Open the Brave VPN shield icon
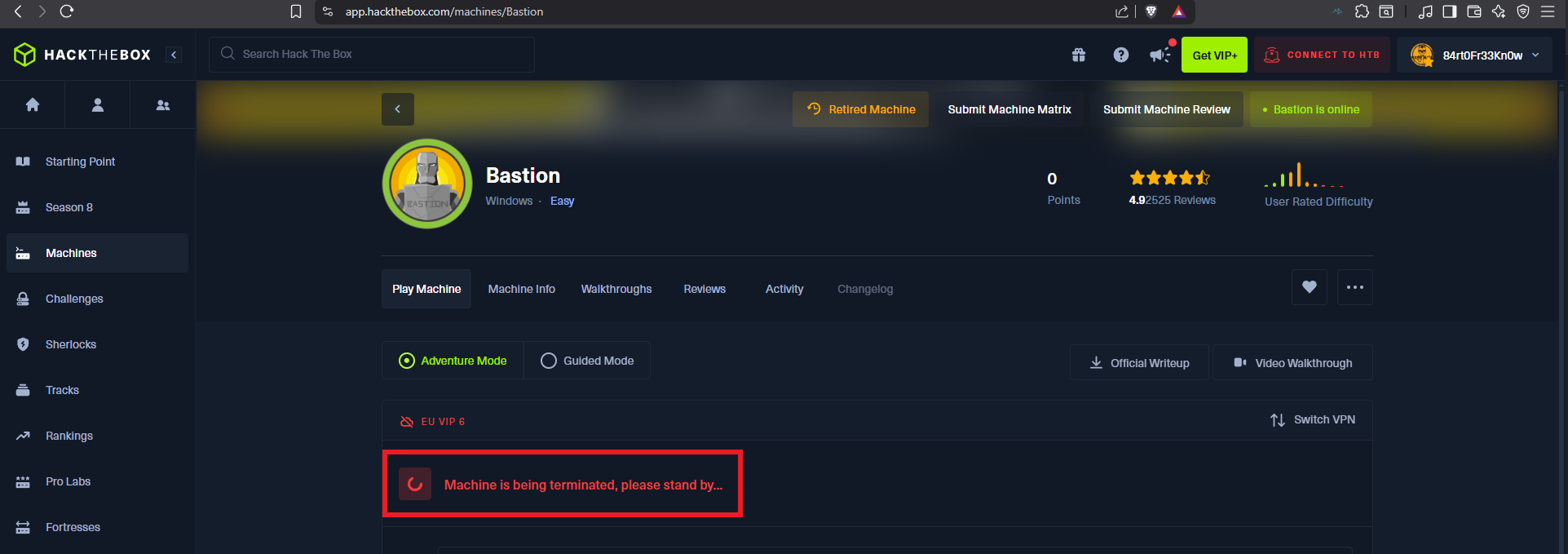 1523,11
